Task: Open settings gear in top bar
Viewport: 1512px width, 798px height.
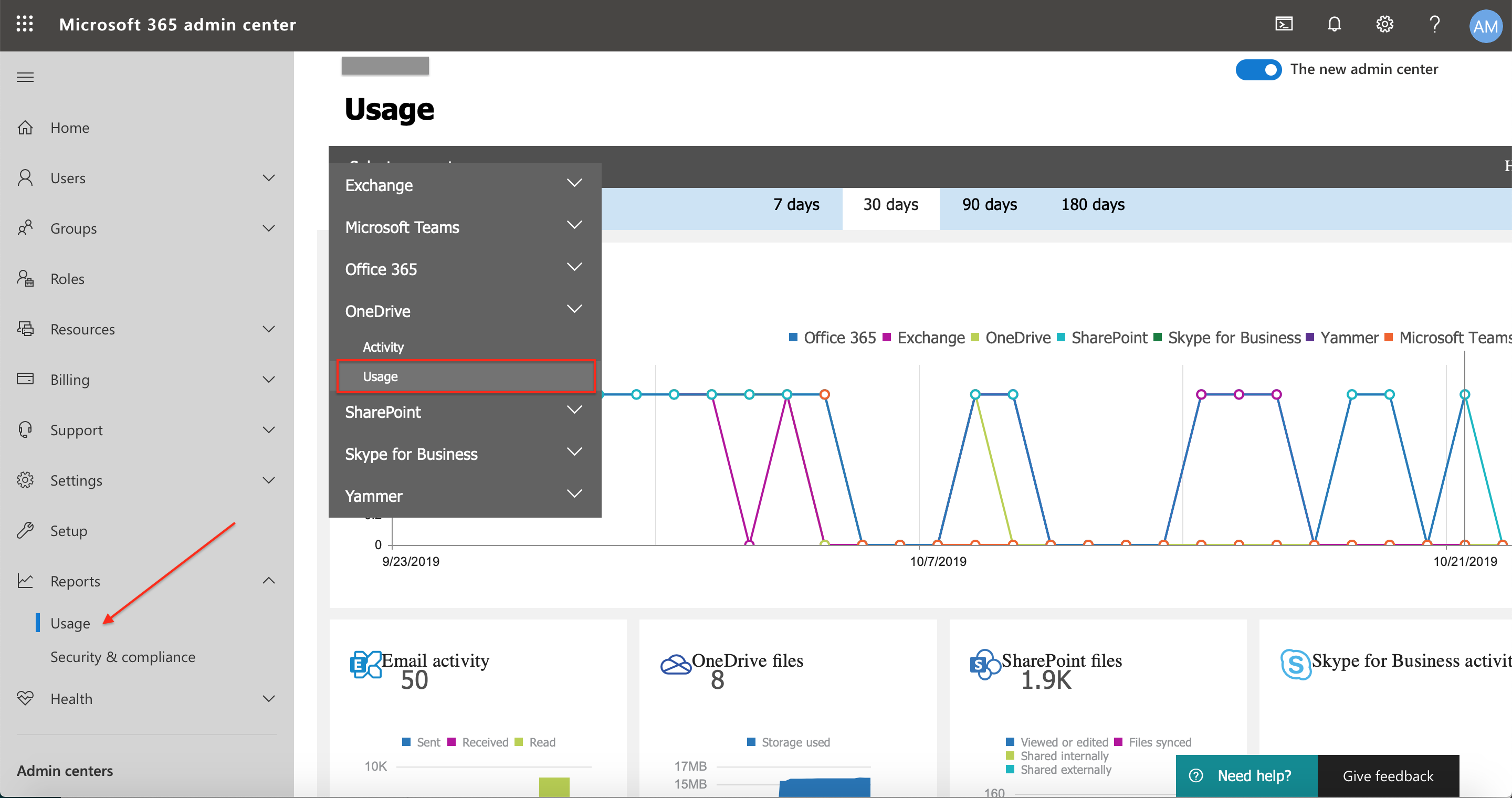Action: [1384, 24]
